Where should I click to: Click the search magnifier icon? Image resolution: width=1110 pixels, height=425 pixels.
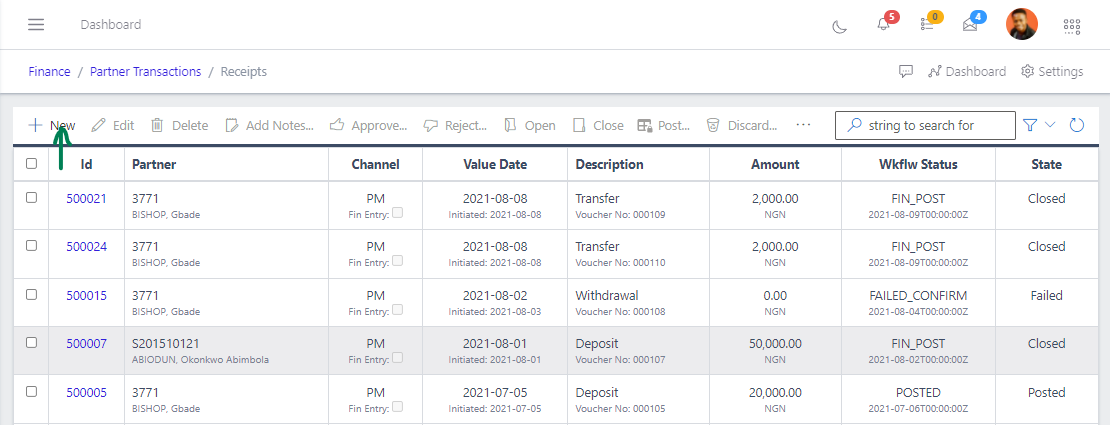coord(855,125)
